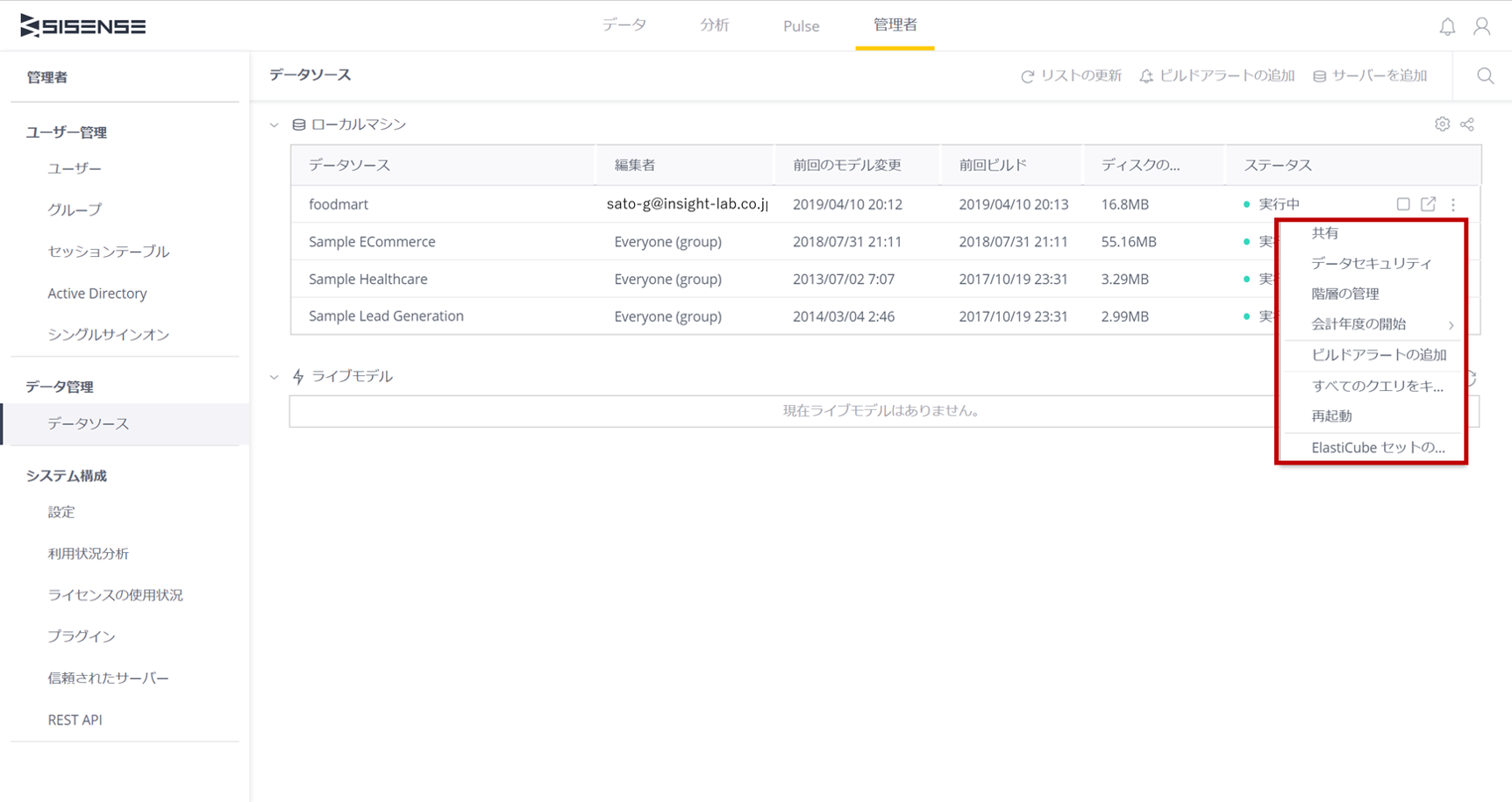Viewport: 1512px width, 802px height.
Task: Expand 会計年度の開始 submenu arrow
Action: (1451, 325)
